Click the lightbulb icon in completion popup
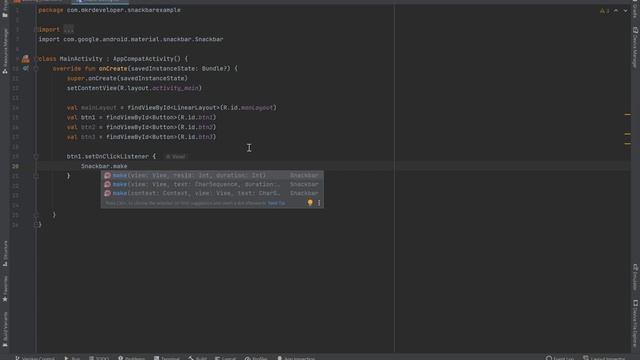The width and height of the screenshot is (640, 360). pos(310,202)
